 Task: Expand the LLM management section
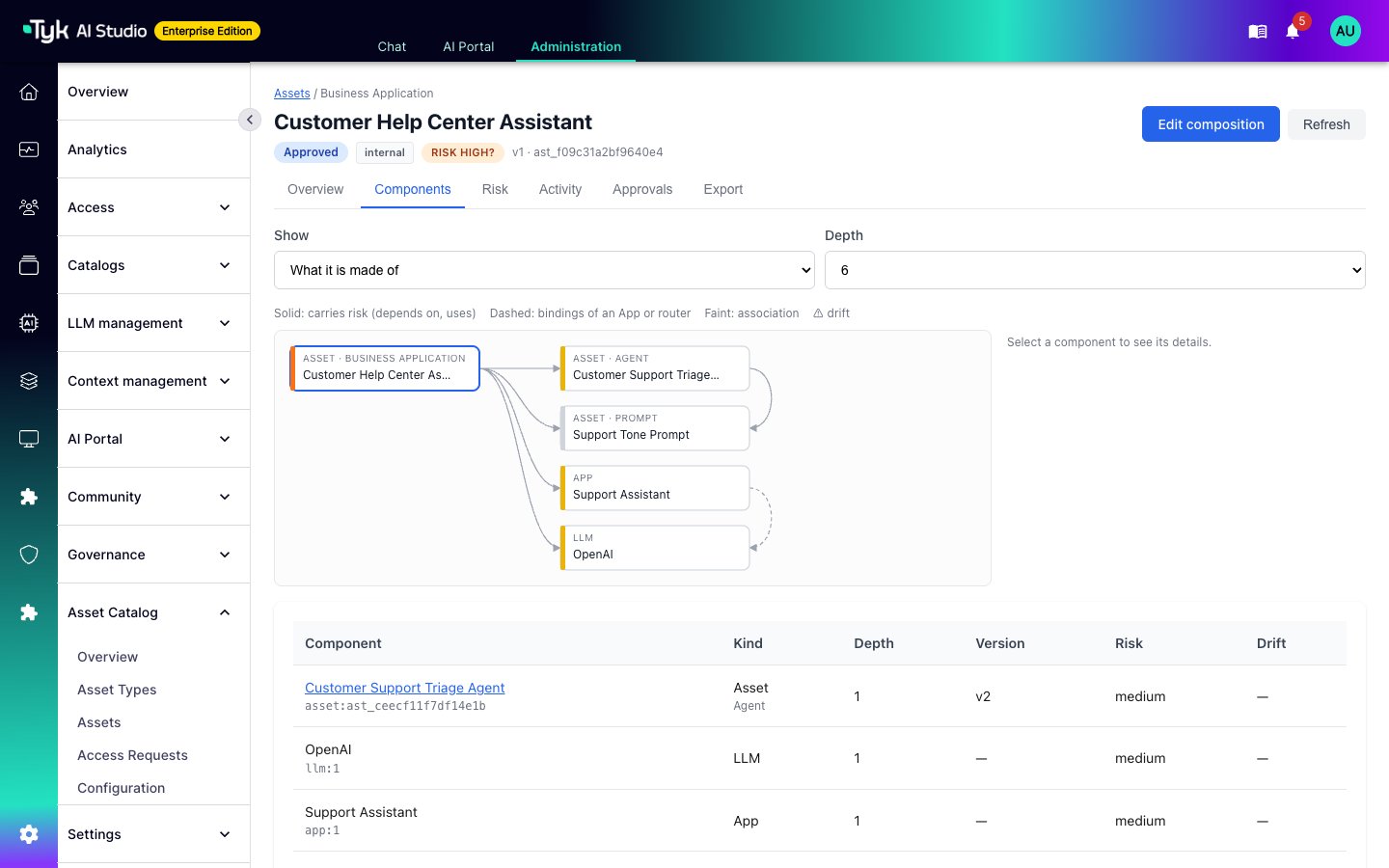154,323
